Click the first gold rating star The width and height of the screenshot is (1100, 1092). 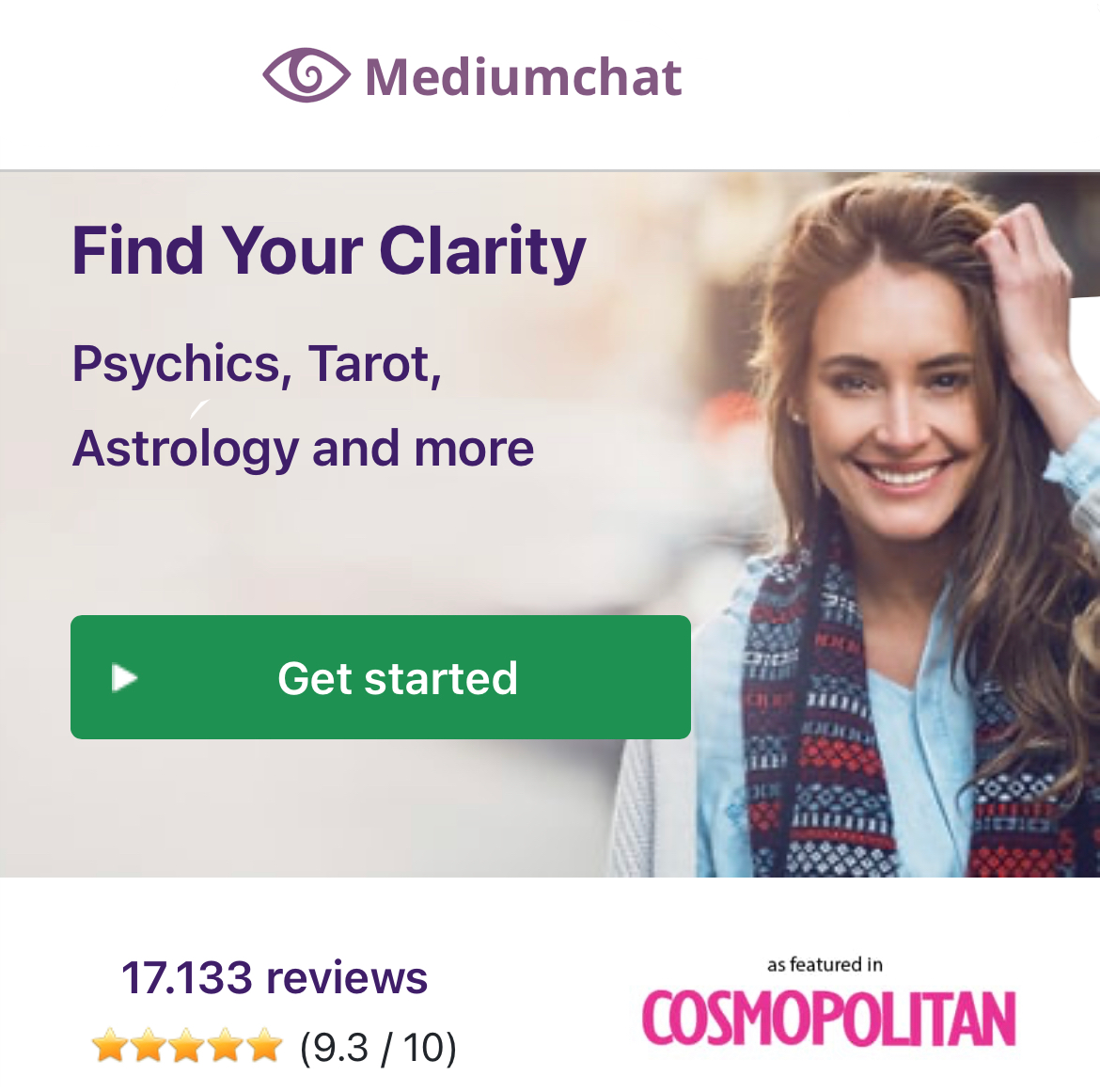coord(109,1047)
